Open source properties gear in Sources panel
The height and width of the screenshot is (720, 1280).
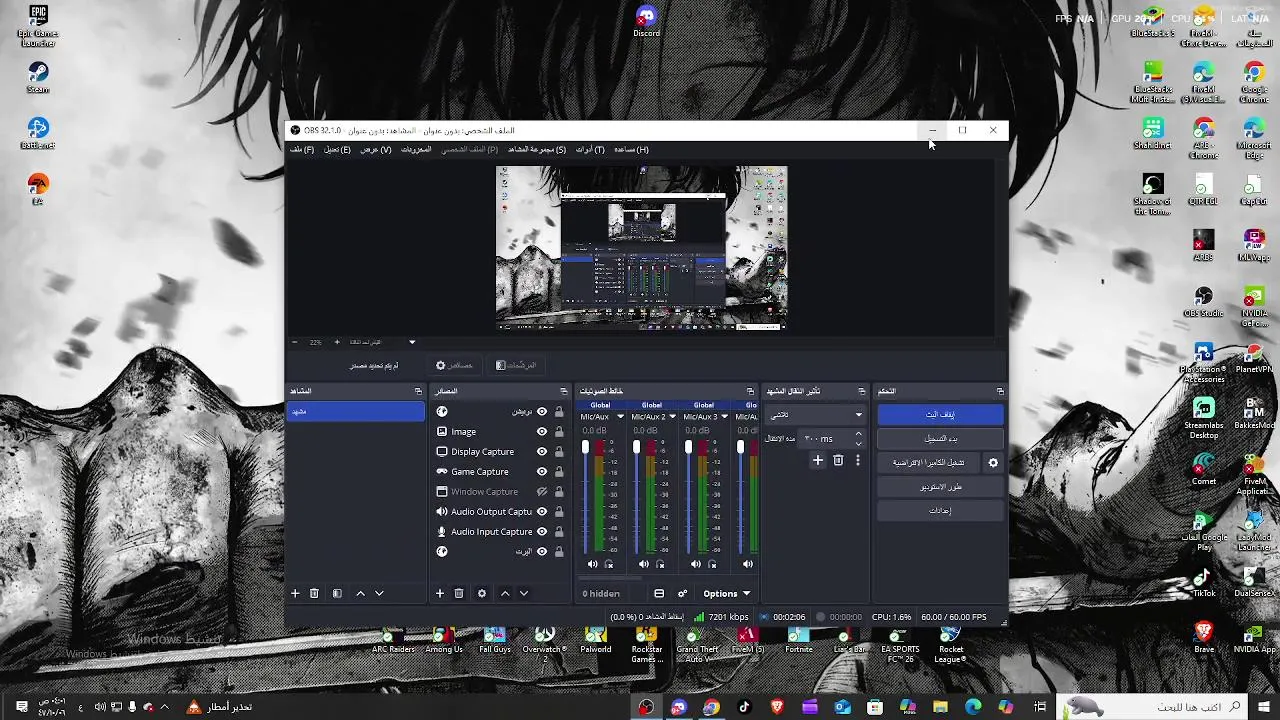click(x=482, y=593)
